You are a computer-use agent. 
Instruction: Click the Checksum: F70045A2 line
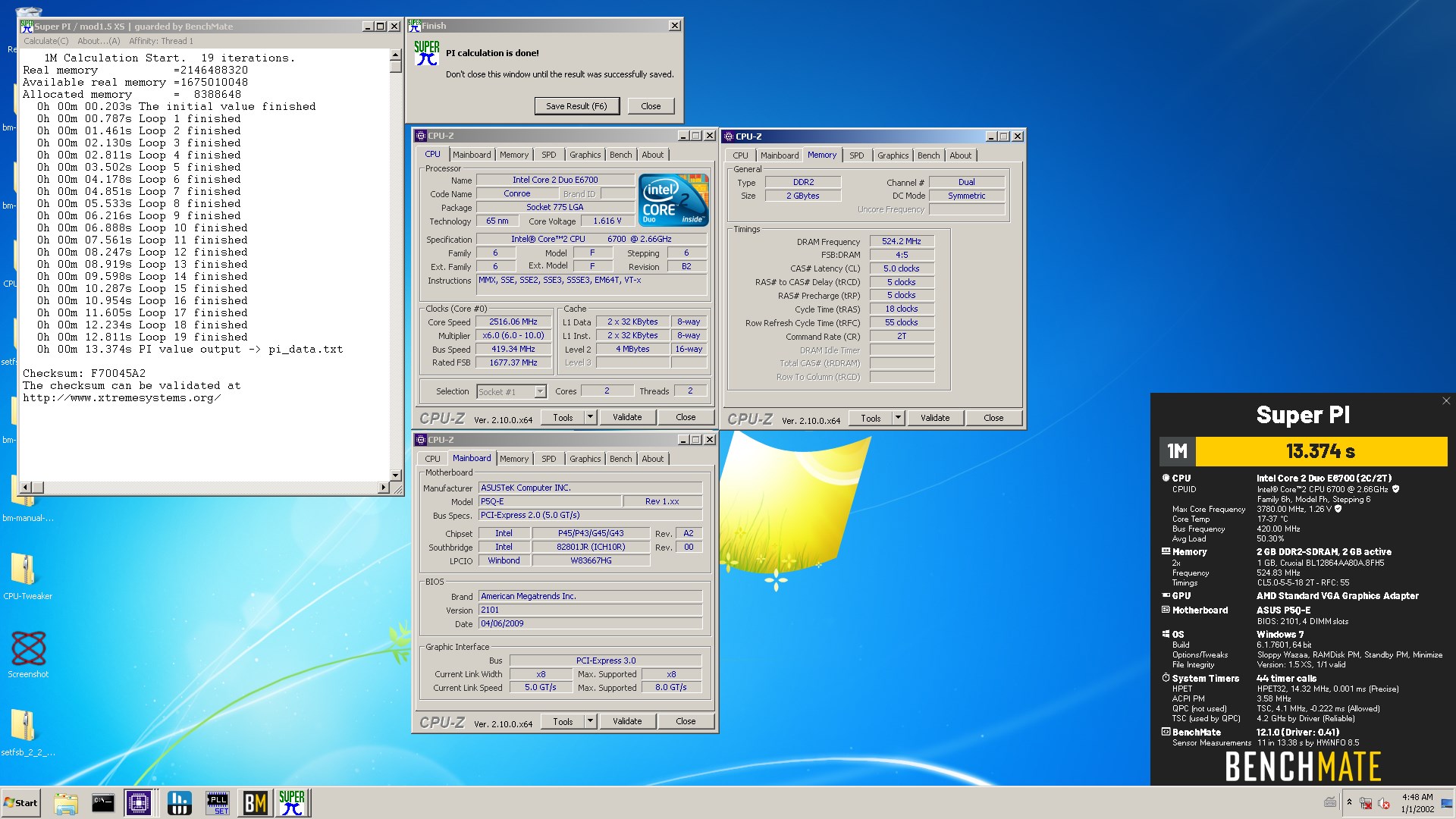coord(84,373)
